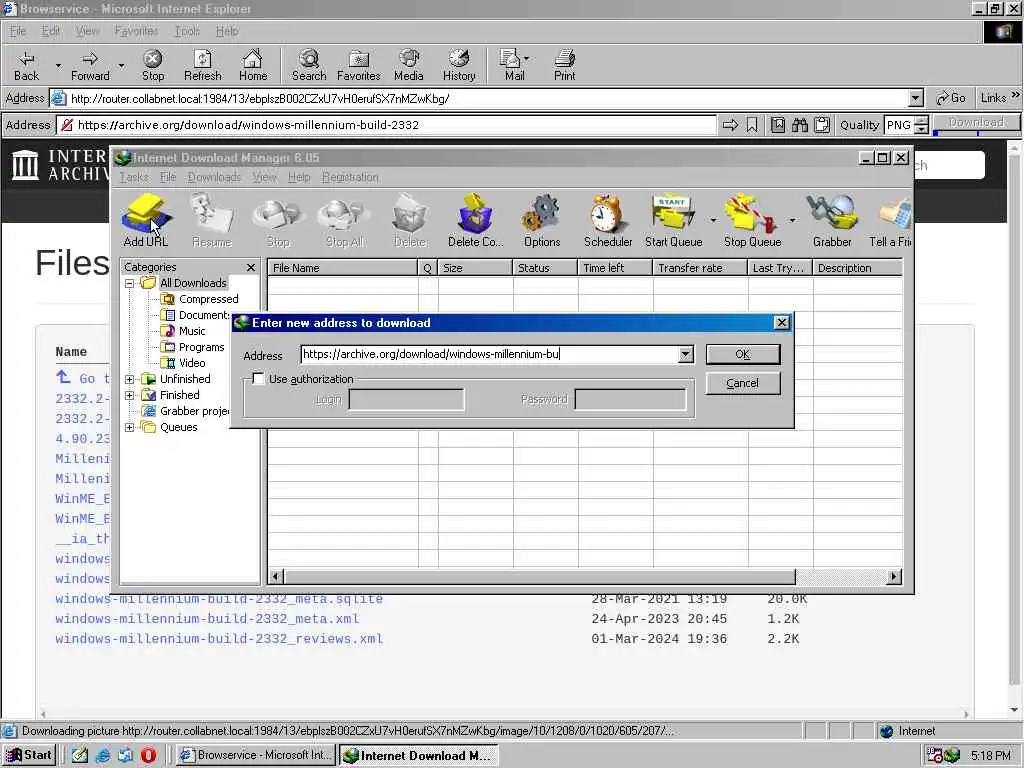The height and width of the screenshot is (768, 1024).
Task: Open the IDM Downloads menu
Action: point(214,177)
